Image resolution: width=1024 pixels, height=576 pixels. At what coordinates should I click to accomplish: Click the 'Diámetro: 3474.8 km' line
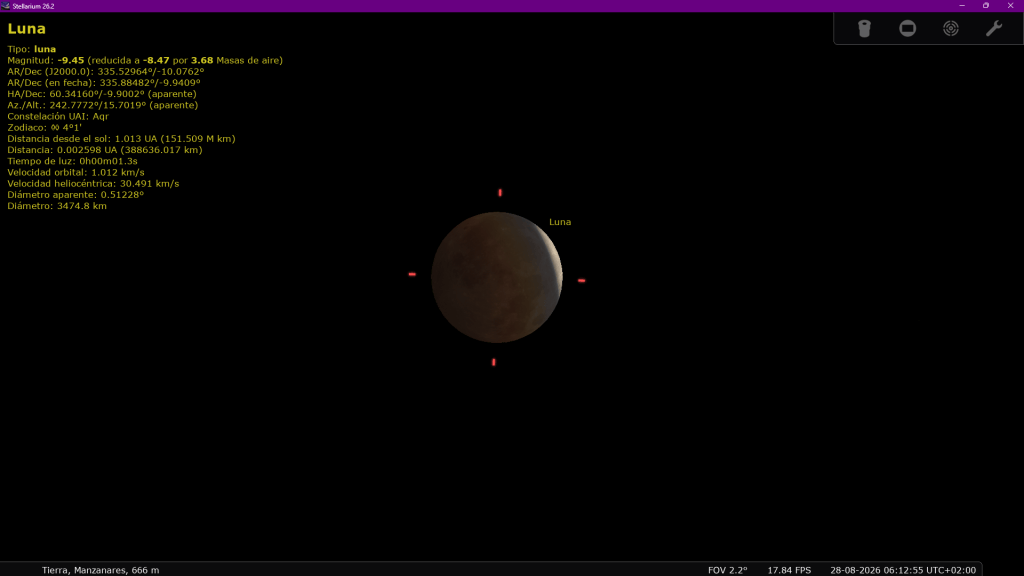(x=57, y=206)
